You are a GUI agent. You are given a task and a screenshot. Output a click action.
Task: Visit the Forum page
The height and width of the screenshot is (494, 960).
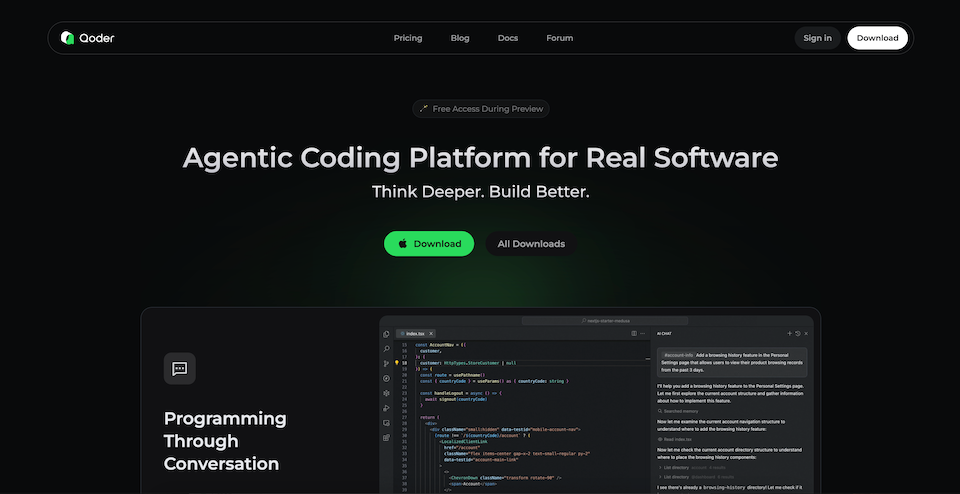[560, 38]
